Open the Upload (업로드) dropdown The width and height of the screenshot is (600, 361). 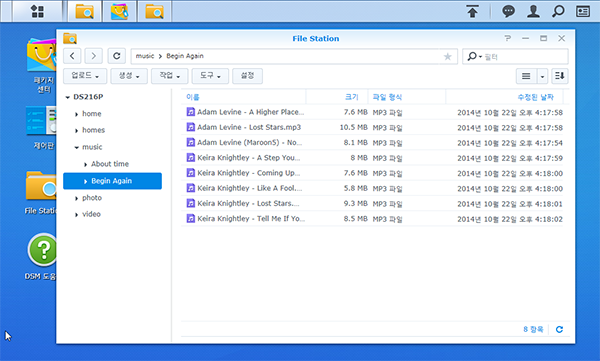pos(85,76)
